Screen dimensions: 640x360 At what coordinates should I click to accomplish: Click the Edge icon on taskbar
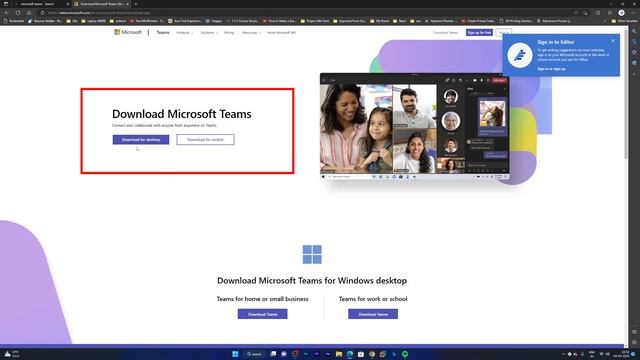pos(350,354)
